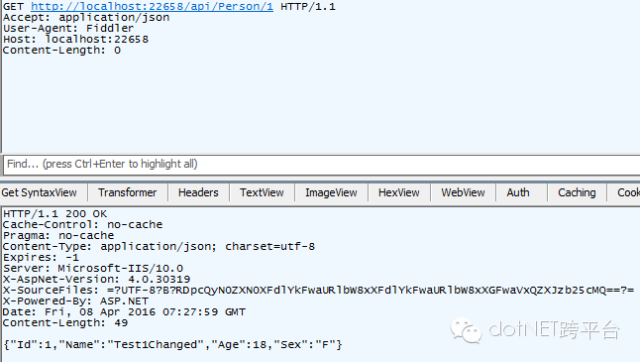Click the 'Cache-Control: no-cache' response header
This screenshot has width=640, height=362.
pyautogui.click(x=82, y=225)
